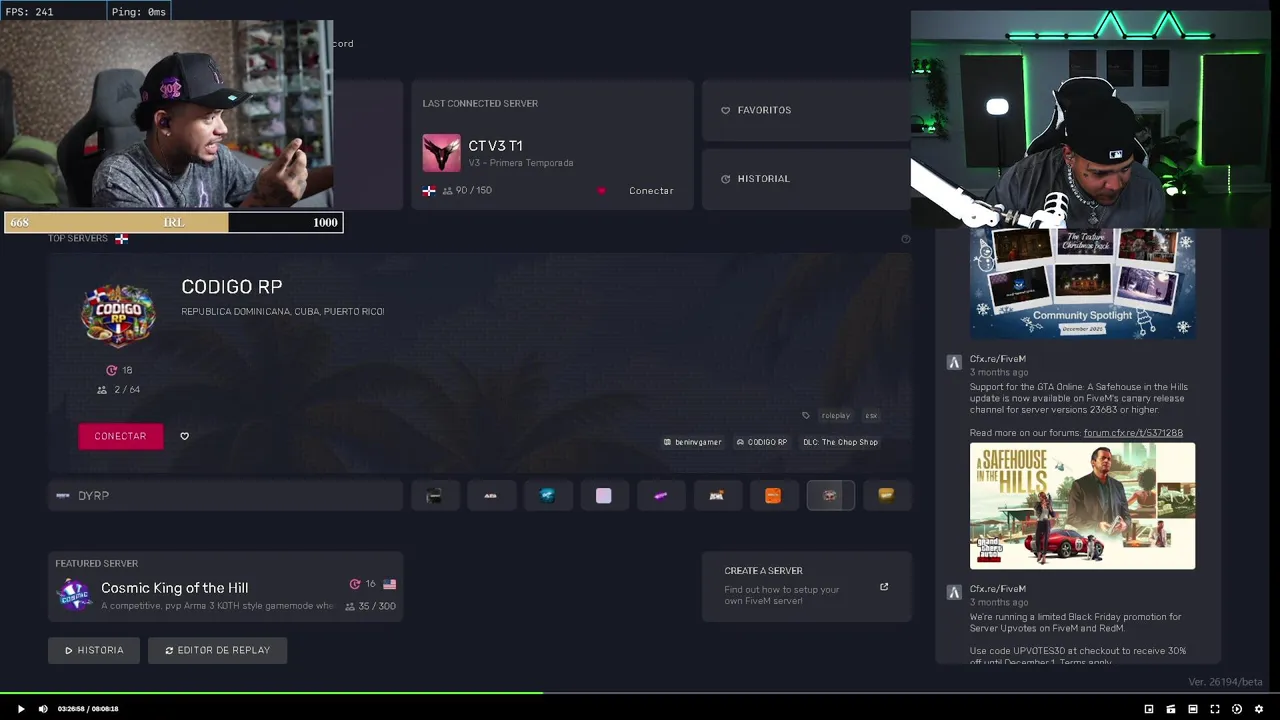Click the clock icon beside Historial
The image size is (1280, 720).
726,179
